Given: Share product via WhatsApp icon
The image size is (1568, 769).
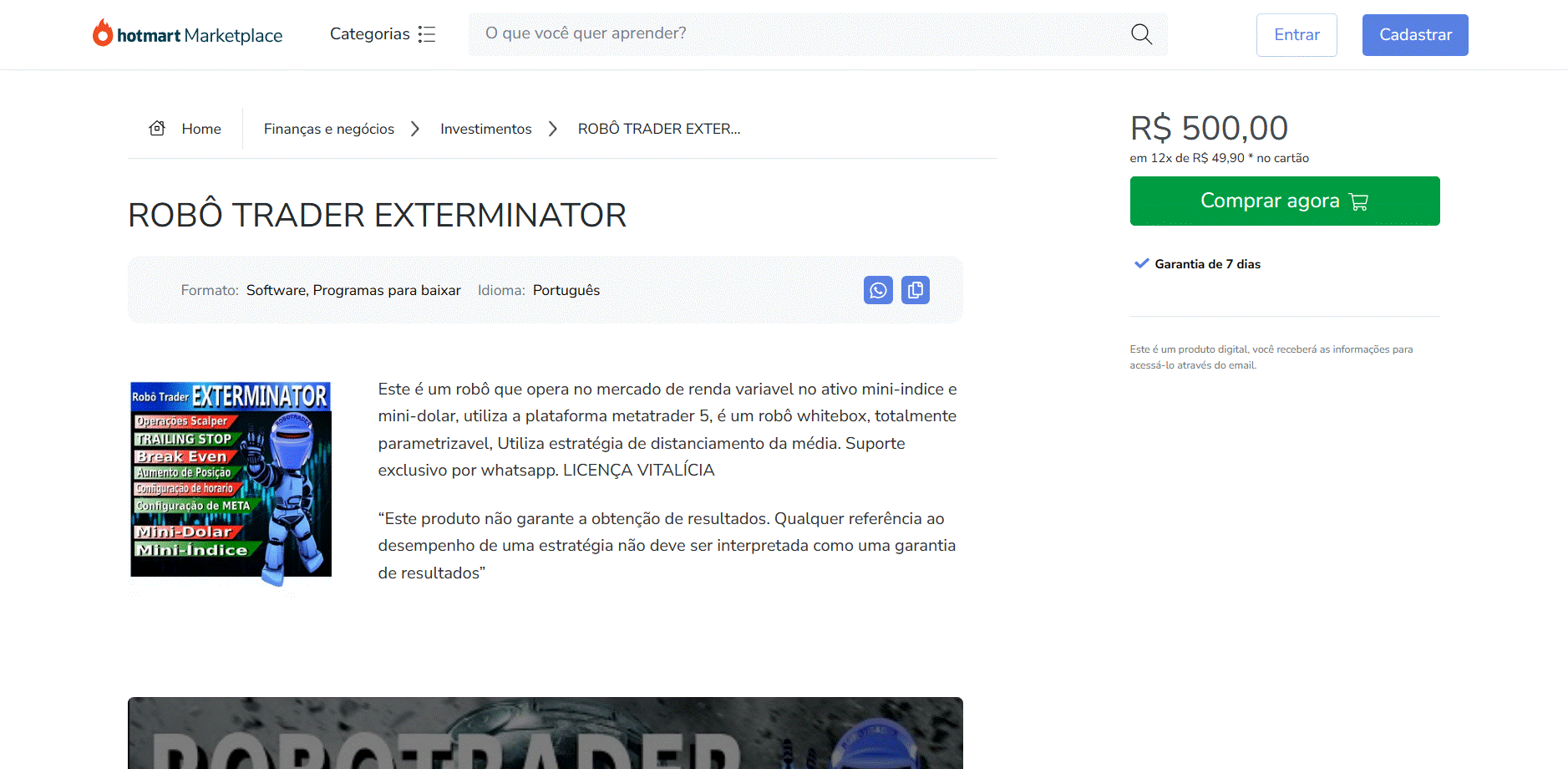Looking at the screenshot, I should (878, 290).
